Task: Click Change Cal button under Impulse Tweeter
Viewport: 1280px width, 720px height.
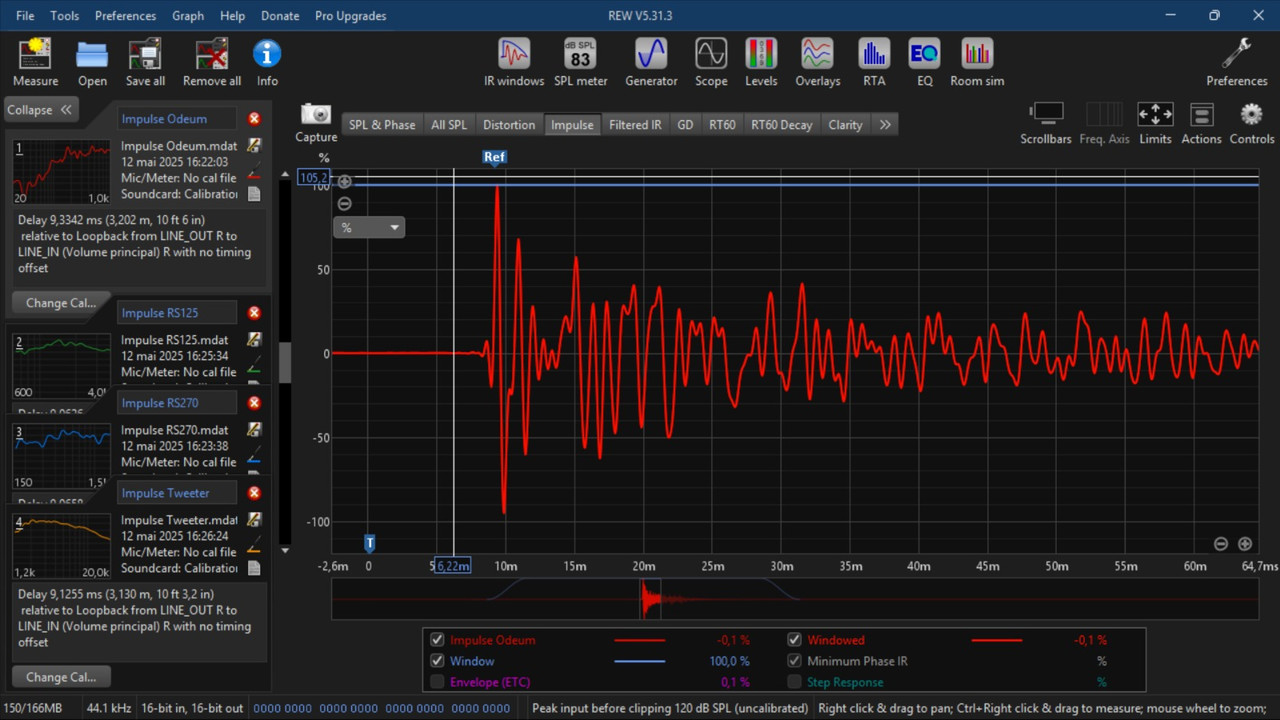Action: point(61,677)
